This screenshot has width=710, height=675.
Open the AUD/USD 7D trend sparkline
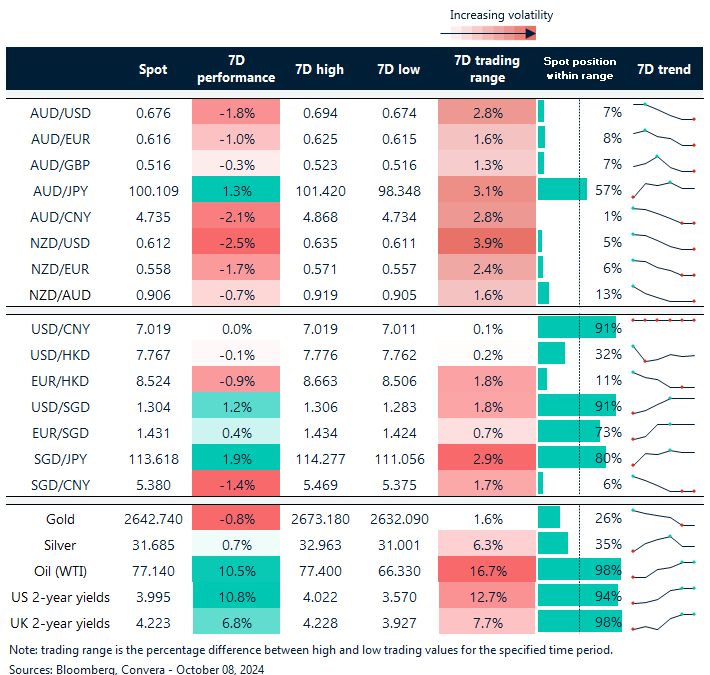click(x=664, y=112)
